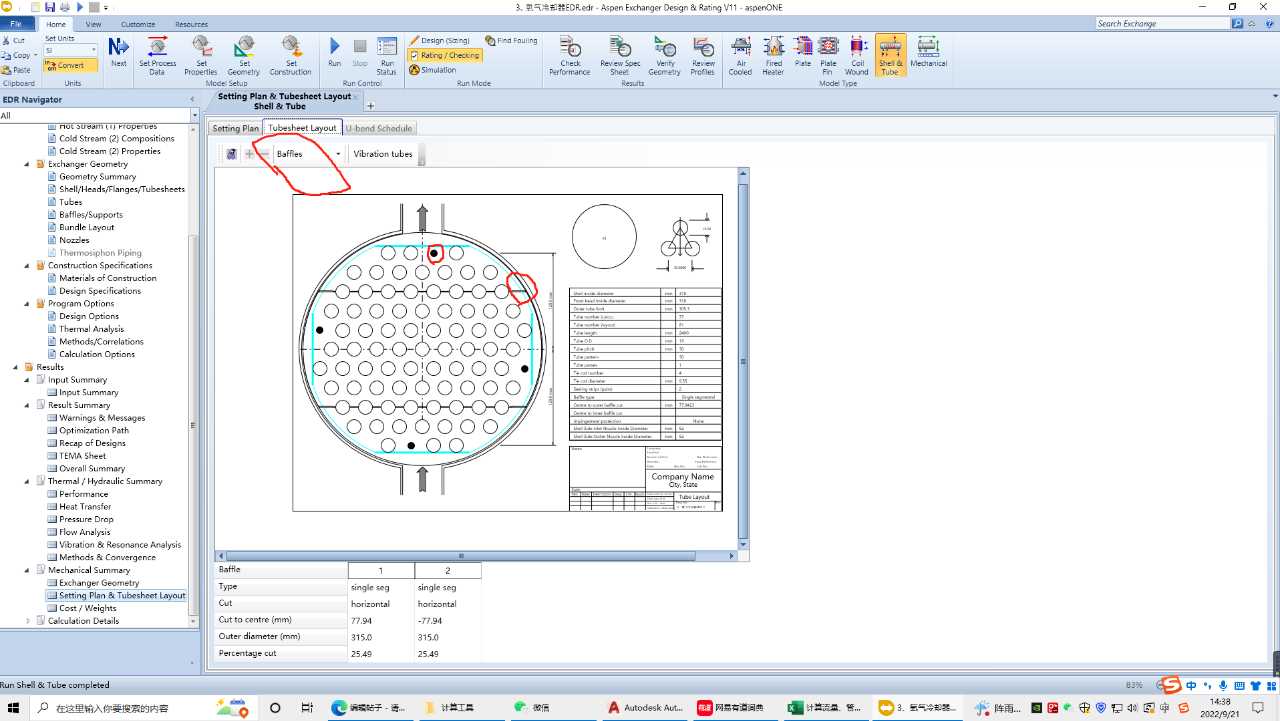The height and width of the screenshot is (721, 1280).
Task: Click the Paste clipboard command
Action: (x=16, y=70)
